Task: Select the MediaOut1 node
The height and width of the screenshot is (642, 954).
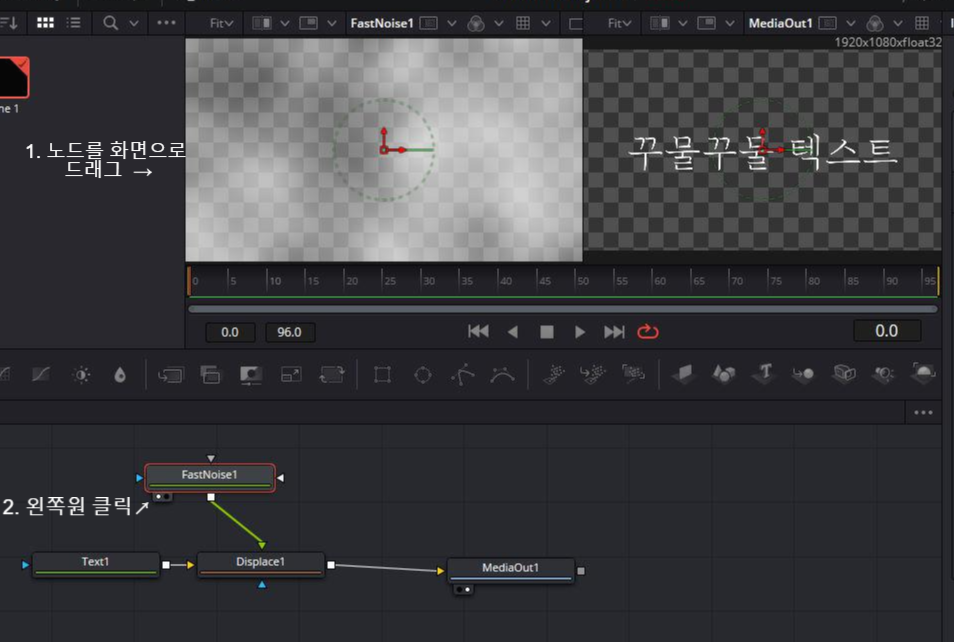Action: click(x=510, y=570)
